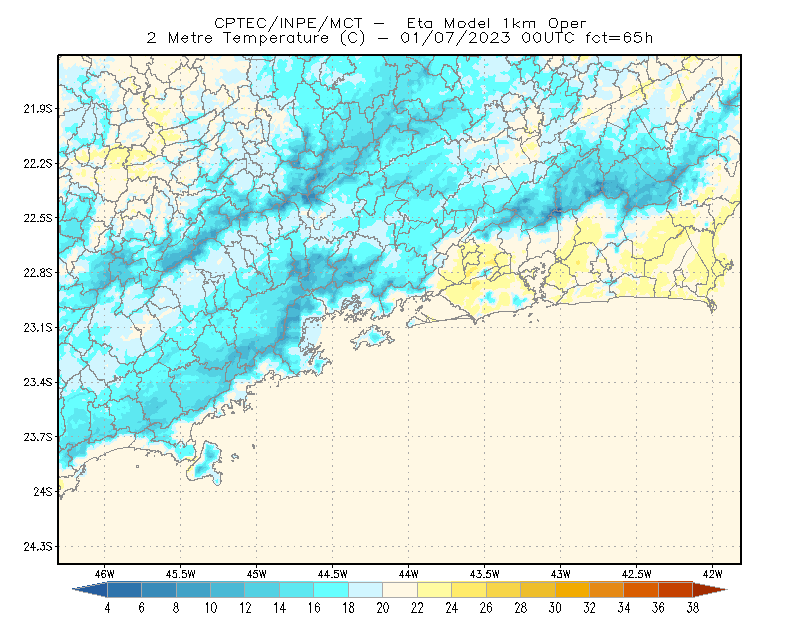
Task: Pick the 14–16 legend color segment
Action: click(x=296, y=590)
